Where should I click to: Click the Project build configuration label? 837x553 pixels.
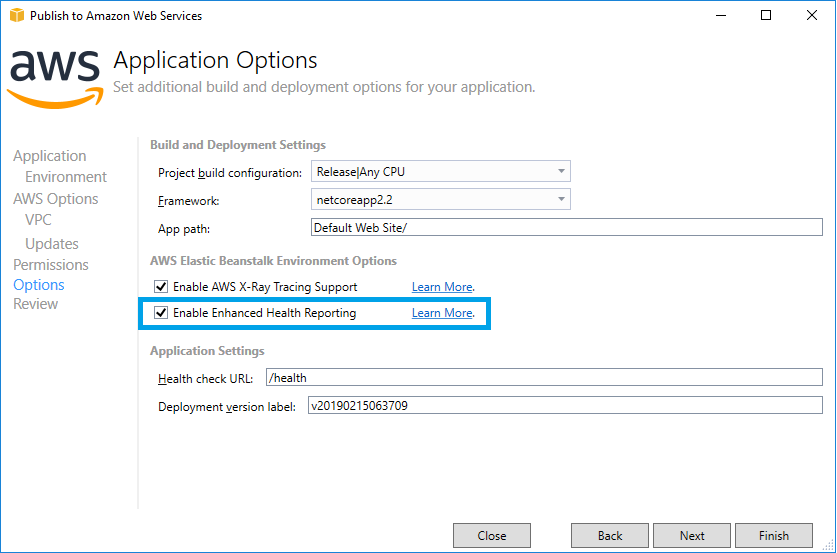click(x=230, y=173)
